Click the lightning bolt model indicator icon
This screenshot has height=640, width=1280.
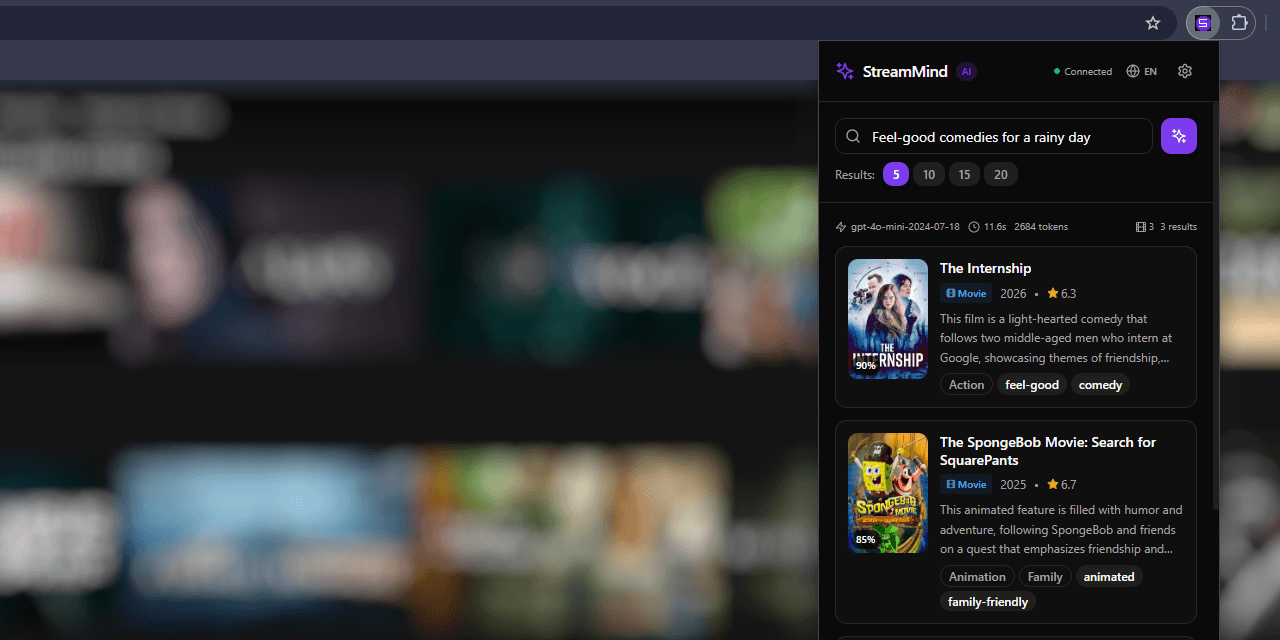tap(841, 226)
